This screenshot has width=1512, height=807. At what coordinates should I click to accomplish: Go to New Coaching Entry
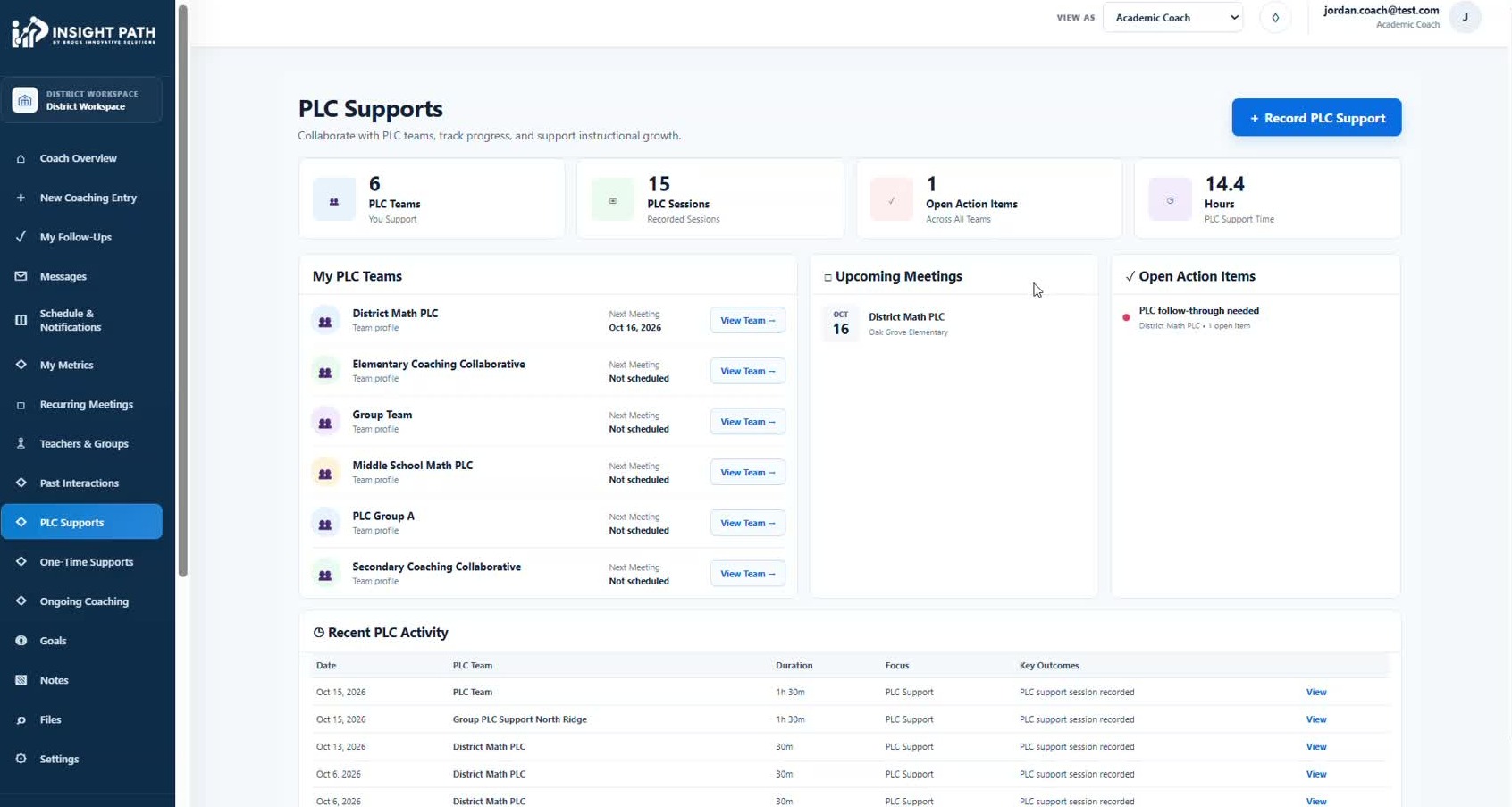point(81,198)
